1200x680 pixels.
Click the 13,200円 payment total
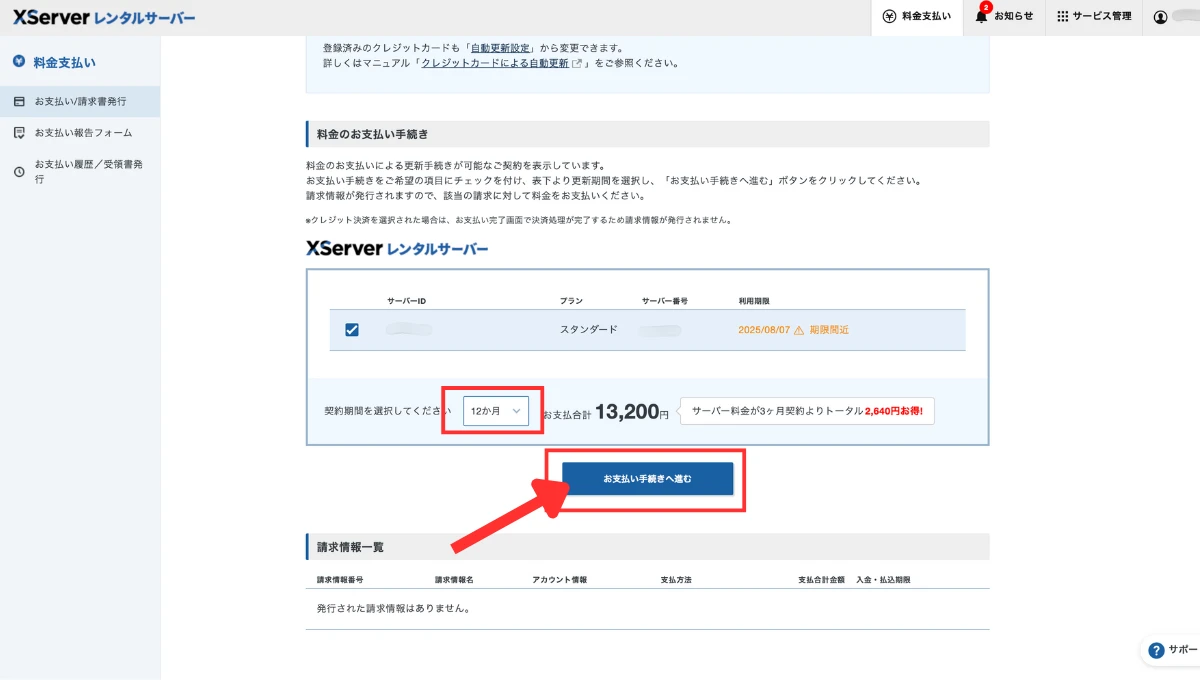pyautogui.click(x=632, y=411)
